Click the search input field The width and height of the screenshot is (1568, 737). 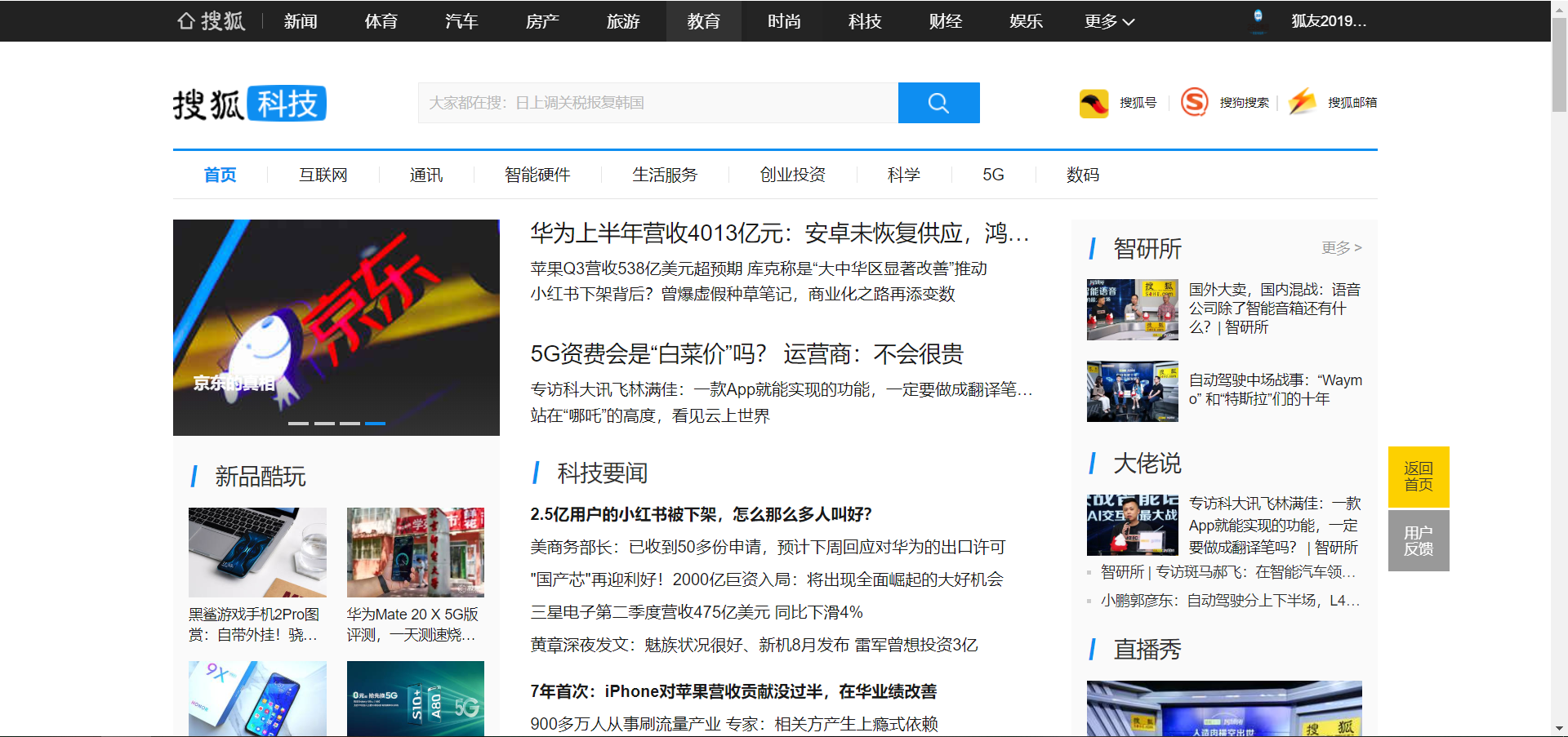point(653,103)
